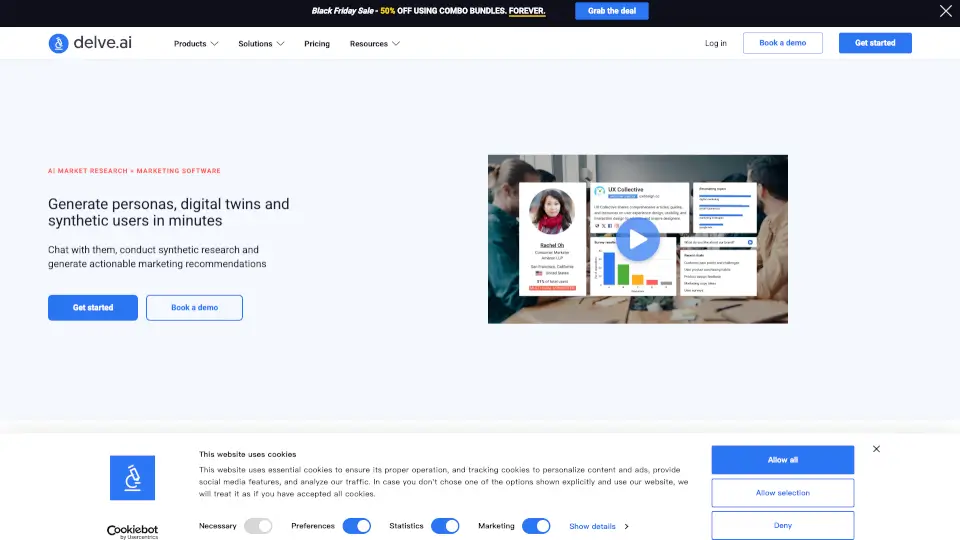960x540 pixels.
Task: Click the Cookiebot by Usercentrics logo
Action: (132, 530)
